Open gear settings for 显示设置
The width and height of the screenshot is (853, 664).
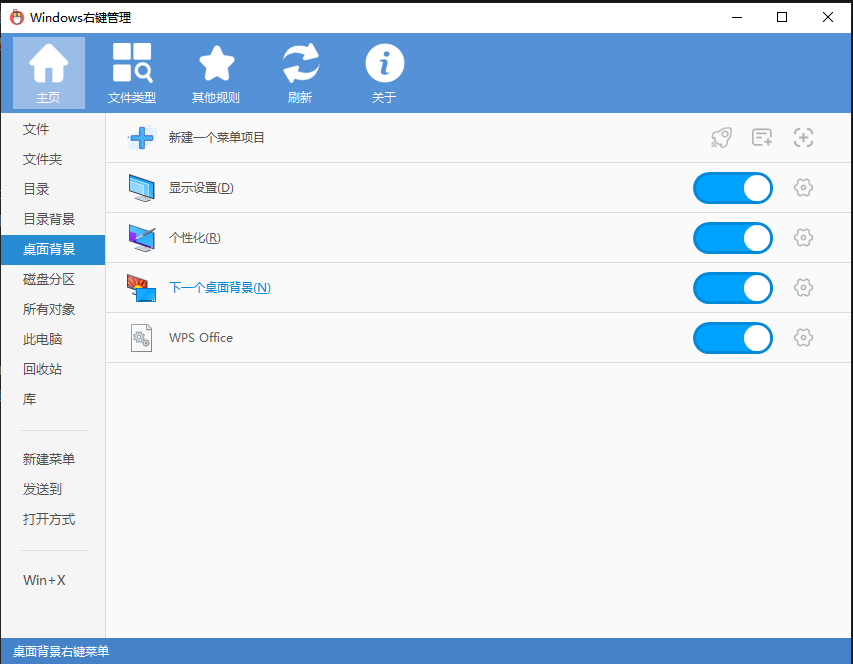(x=802, y=188)
